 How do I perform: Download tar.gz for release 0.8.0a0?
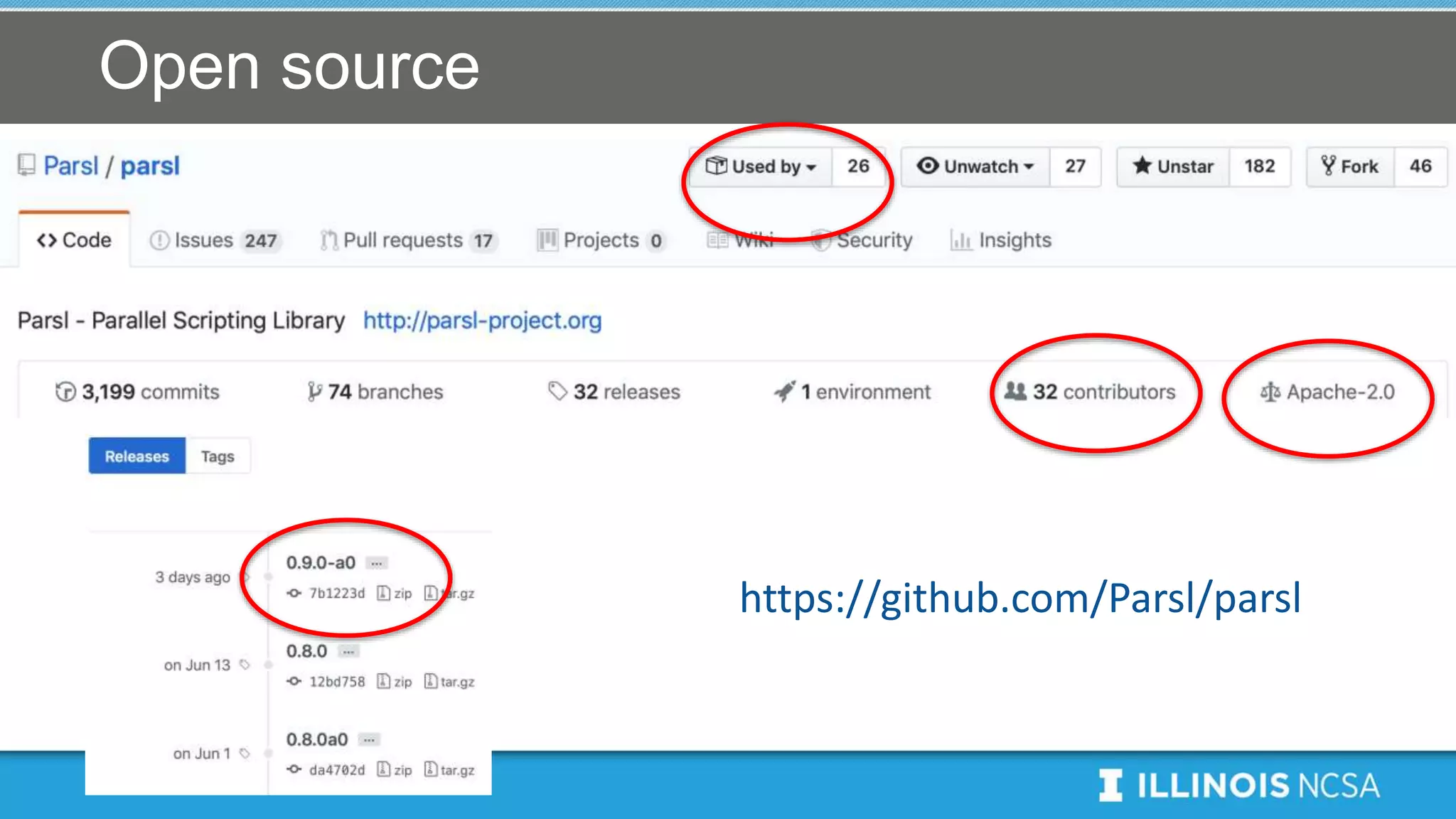449,770
